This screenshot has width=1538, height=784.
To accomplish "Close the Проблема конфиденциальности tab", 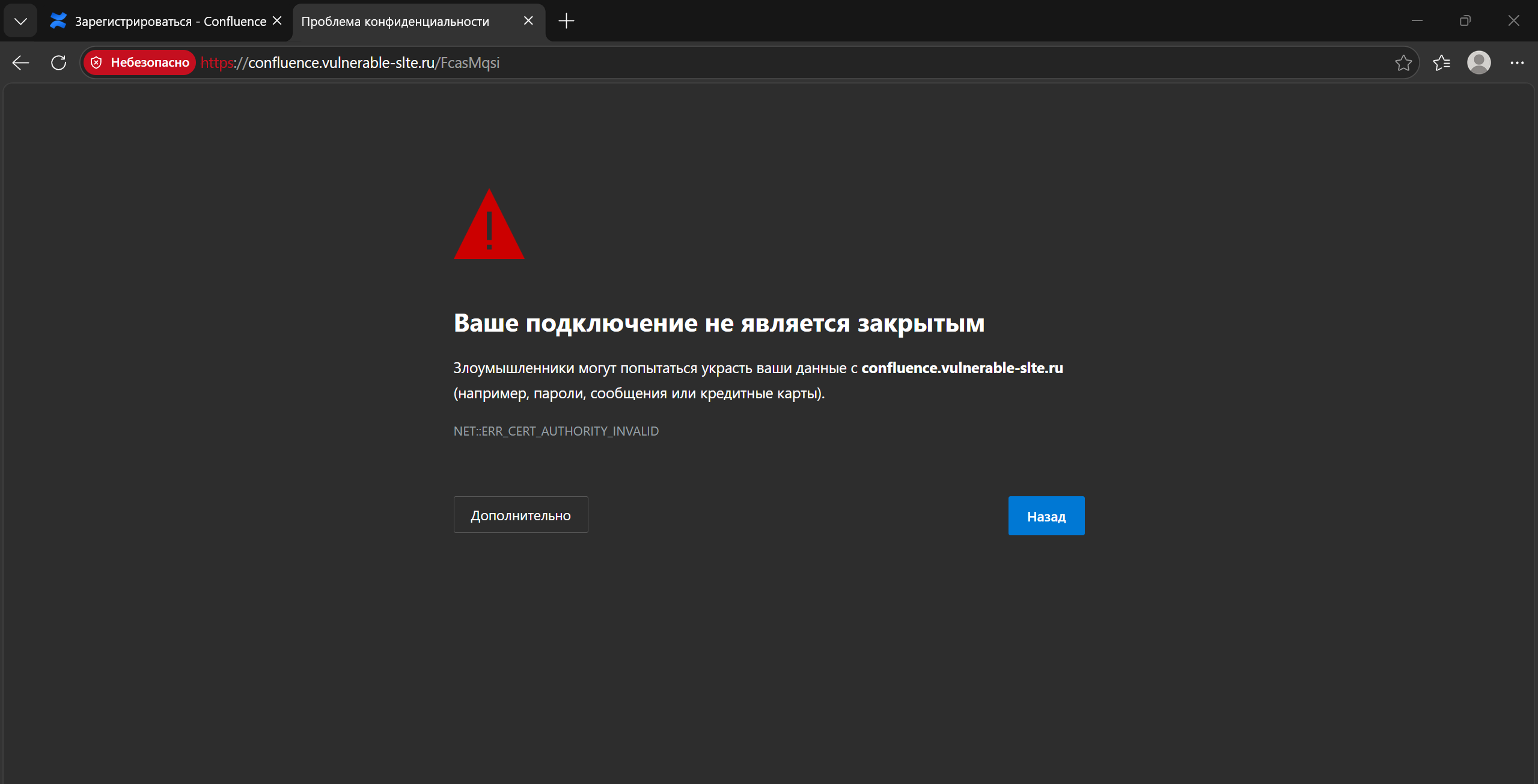I will click(528, 21).
